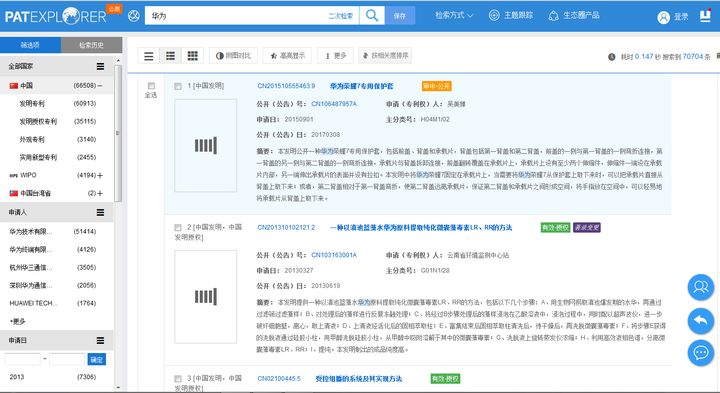
Task: Switch to the 筛选项 tab
Action: (30, 45)
